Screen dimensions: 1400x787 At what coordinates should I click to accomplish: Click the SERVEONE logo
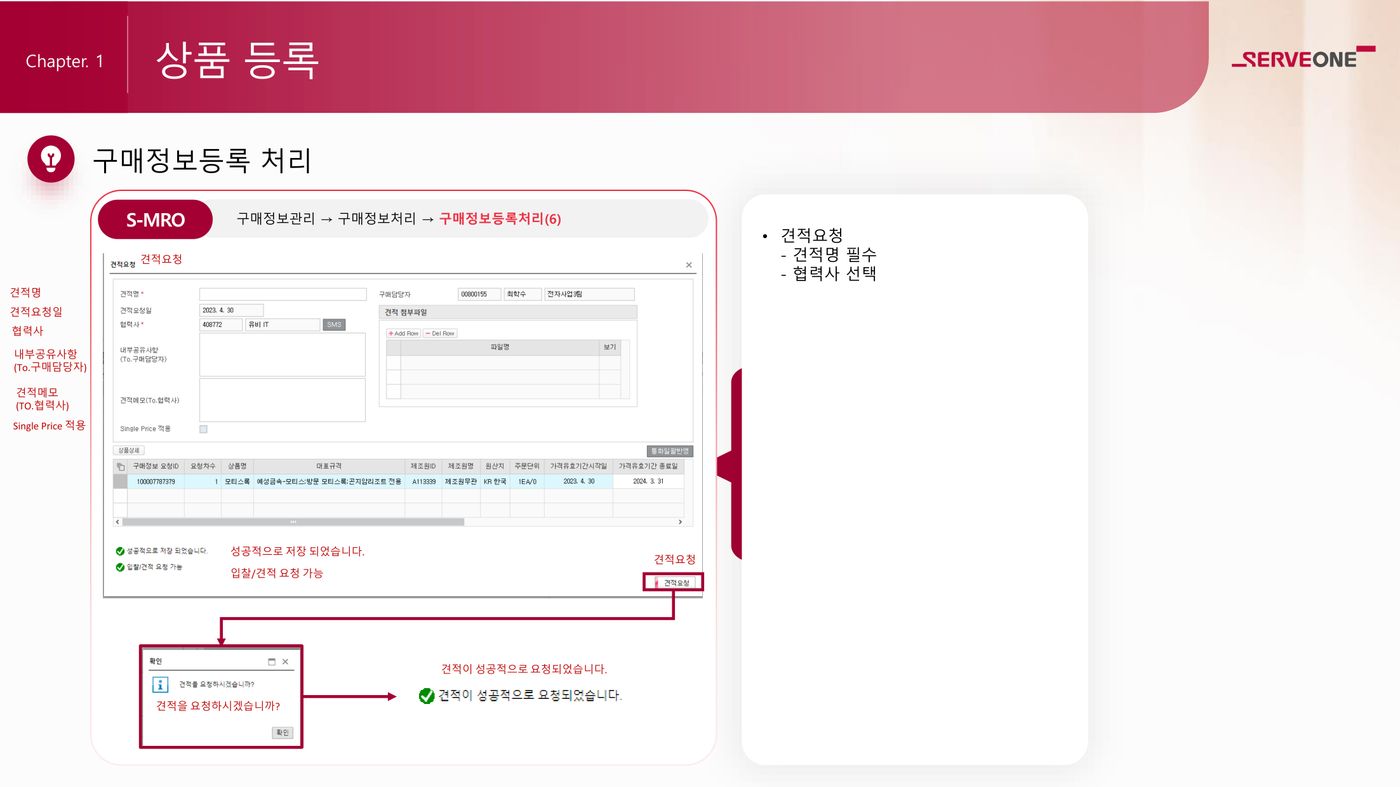[x=1302, y=60]
